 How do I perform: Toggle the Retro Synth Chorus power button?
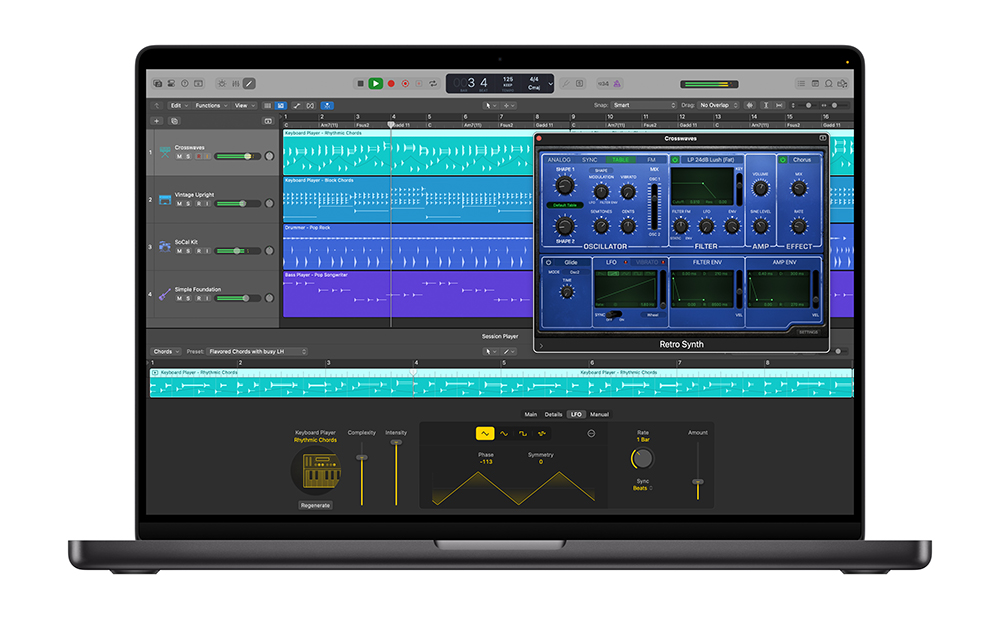785,160
